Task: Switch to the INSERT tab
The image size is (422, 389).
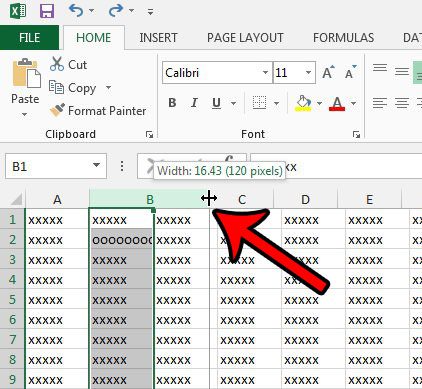Action: (158, 38)
